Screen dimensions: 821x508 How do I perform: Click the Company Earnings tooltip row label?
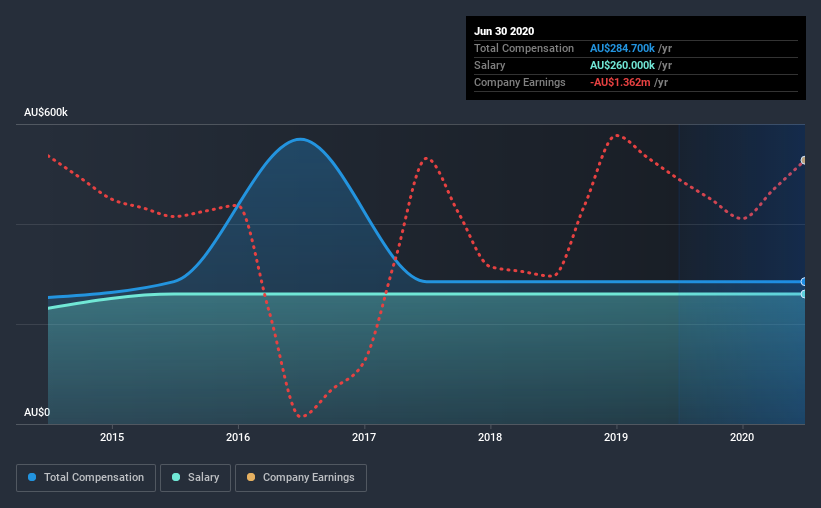pyautogui.click(x=519, y=83)
